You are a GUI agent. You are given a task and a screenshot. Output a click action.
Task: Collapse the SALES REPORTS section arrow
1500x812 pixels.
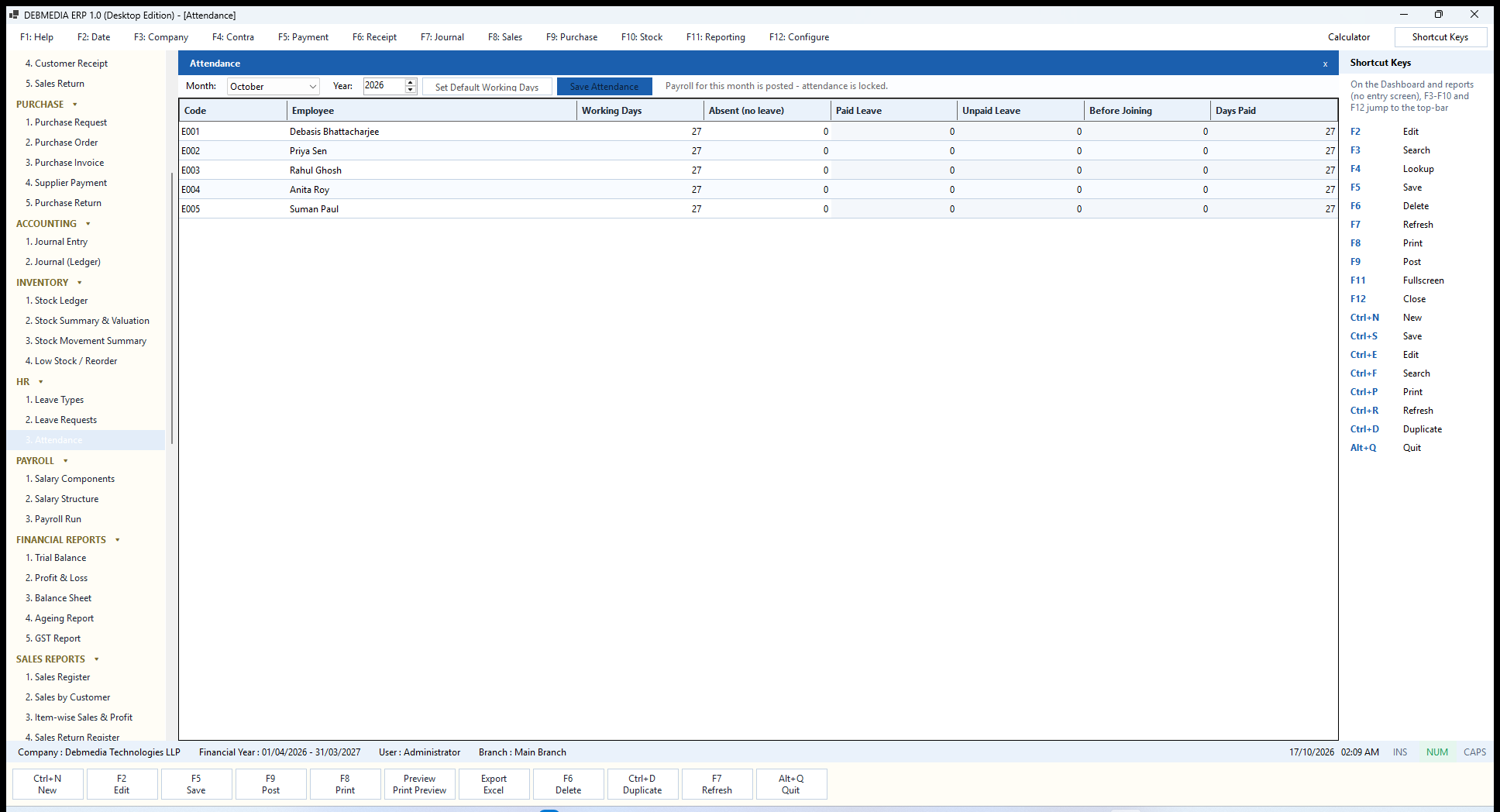97,659
